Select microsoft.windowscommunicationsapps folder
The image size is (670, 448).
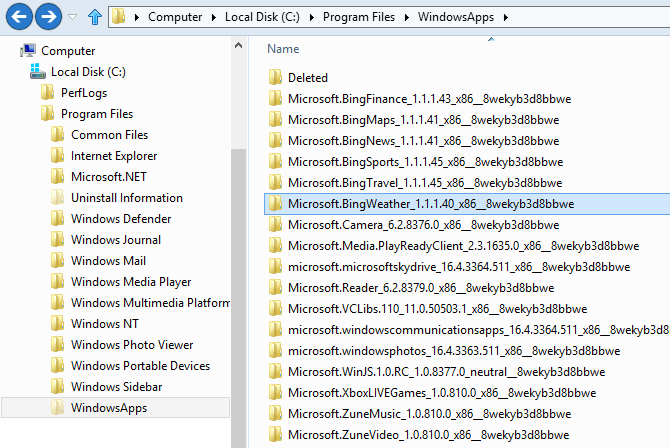tap(479, 329)
